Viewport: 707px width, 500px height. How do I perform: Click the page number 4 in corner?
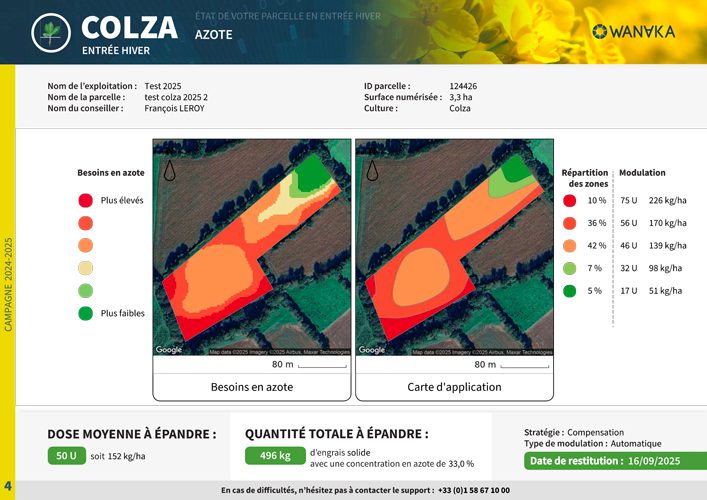(7, 486)
